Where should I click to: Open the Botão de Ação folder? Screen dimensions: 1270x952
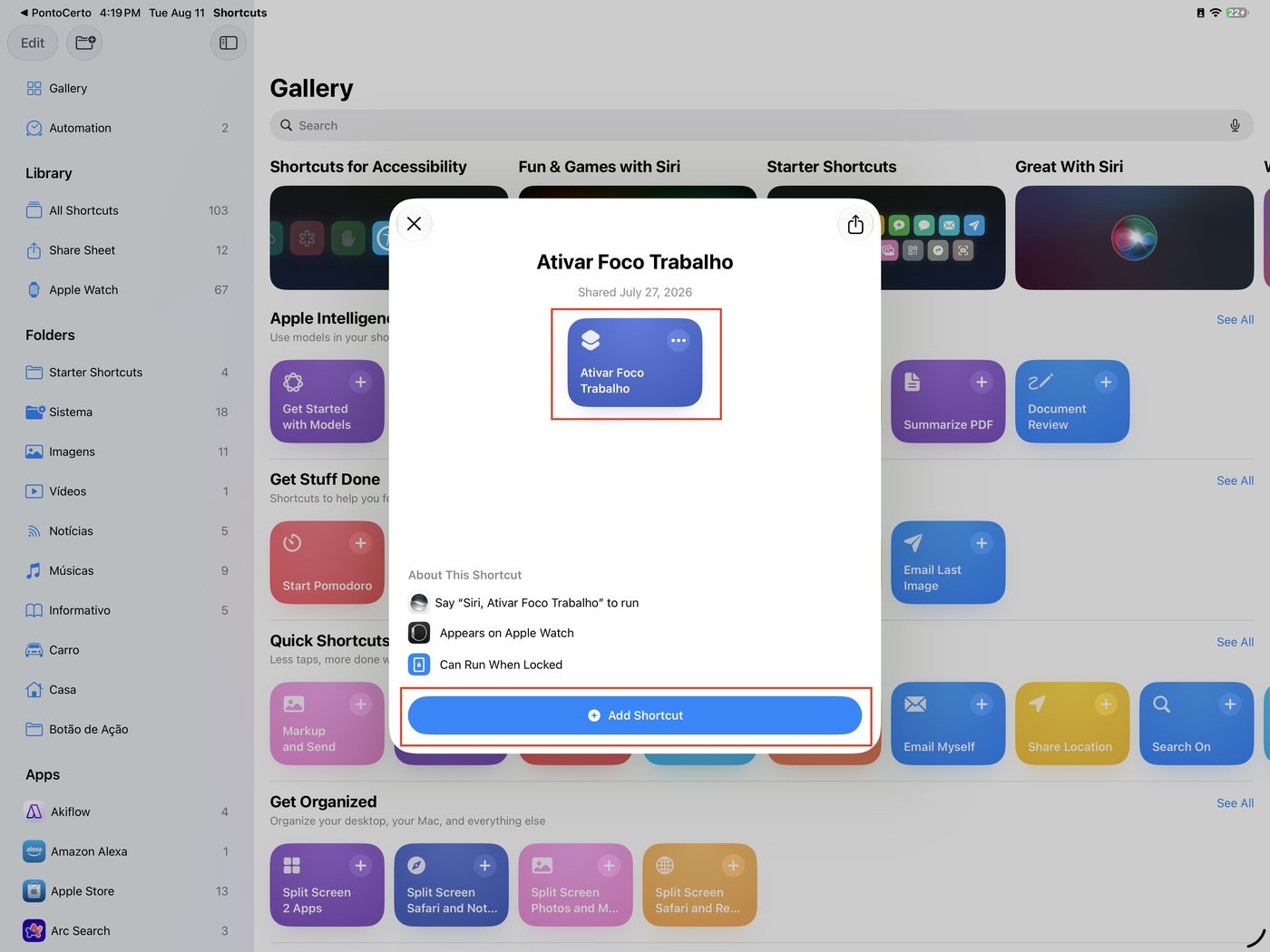(127, 730)
